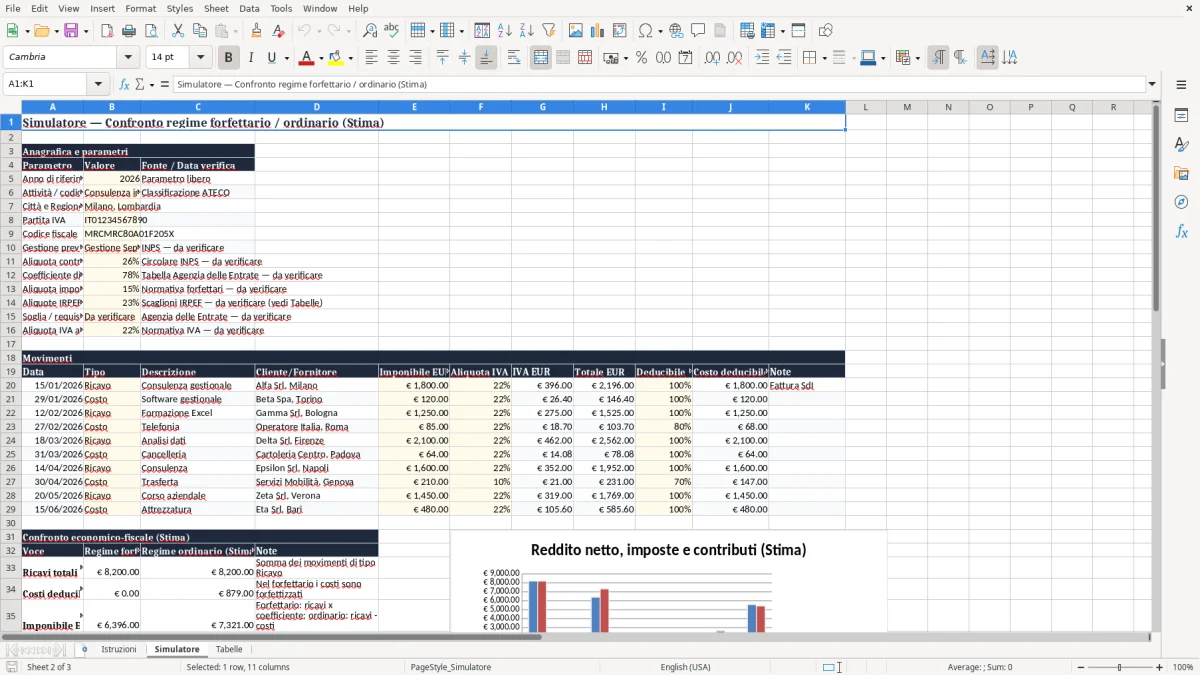This screenshot has width=1200, height=675.
Task: Open Special Character dropdown arrow
Action: click(660, 31)
